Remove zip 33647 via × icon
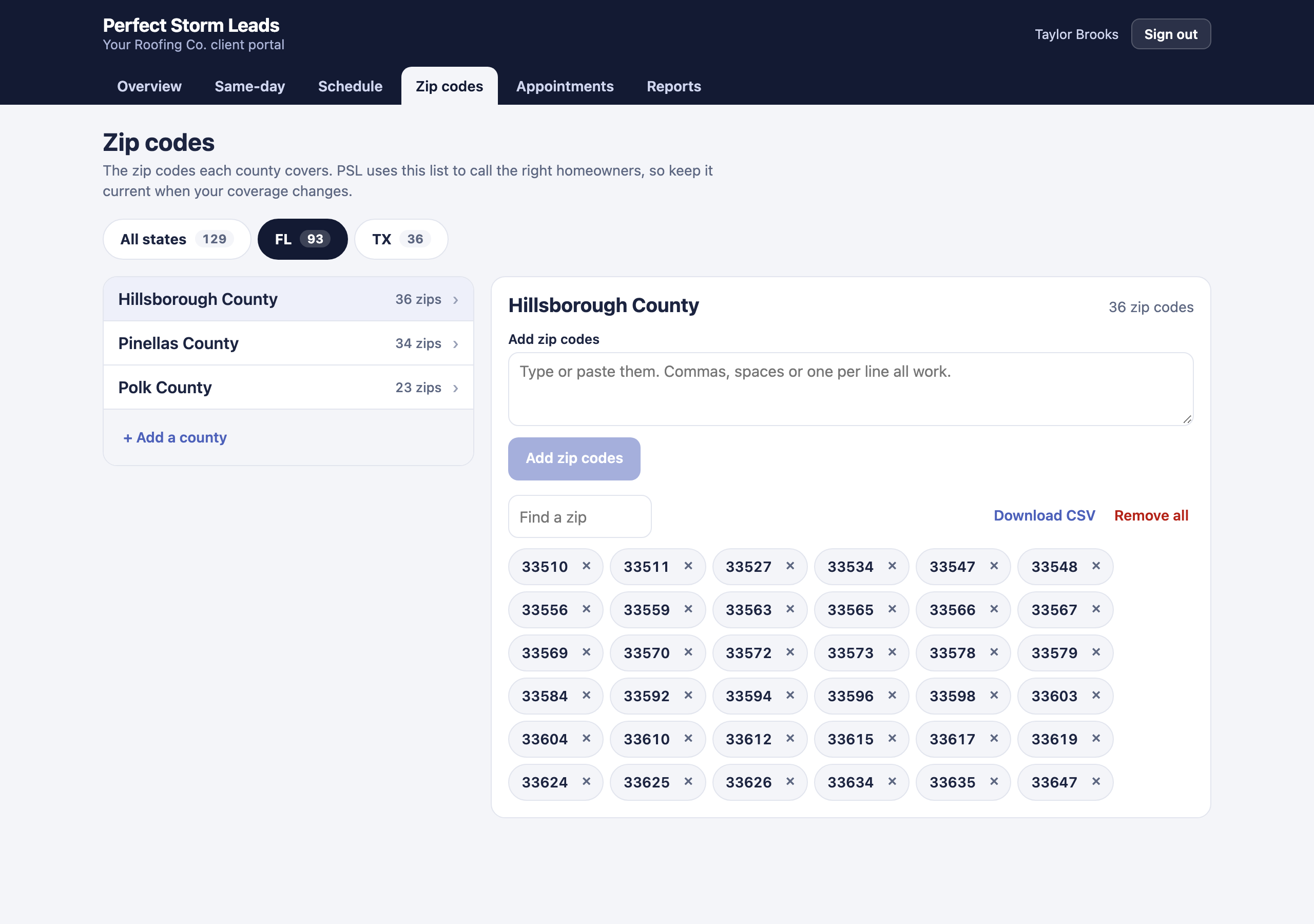Image resolution: width=1314 pixels, height=924 pixels. [1095, 782]
